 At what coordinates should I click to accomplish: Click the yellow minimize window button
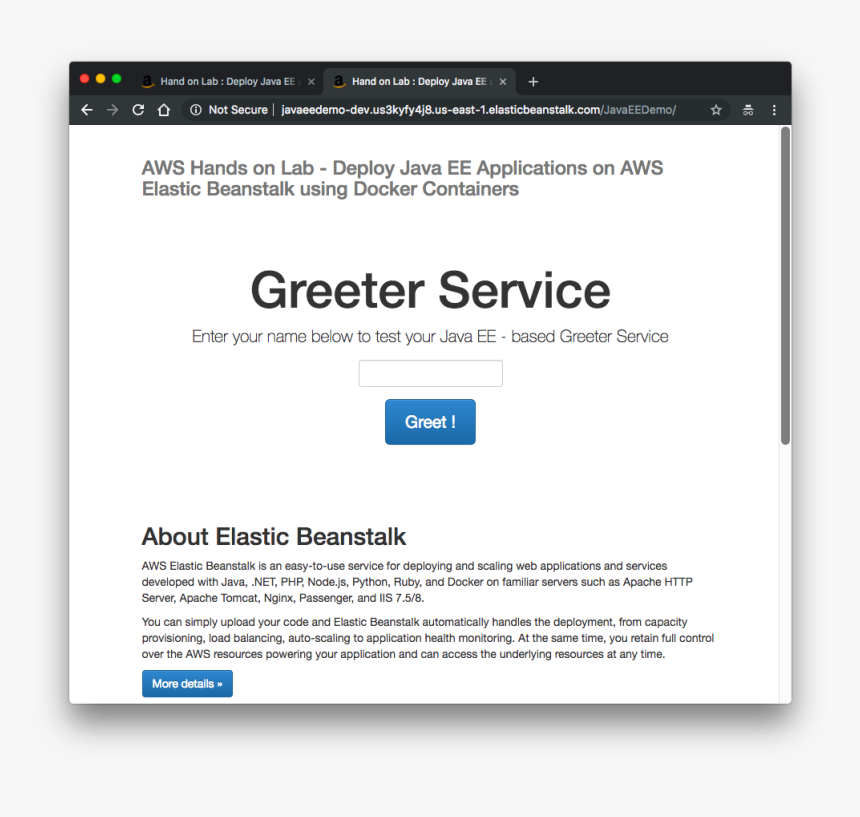tap(100, 78)
